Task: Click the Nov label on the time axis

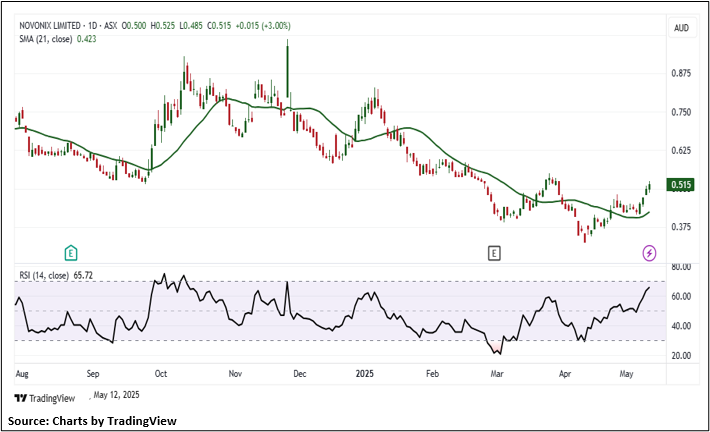Action: pos(235,374)
